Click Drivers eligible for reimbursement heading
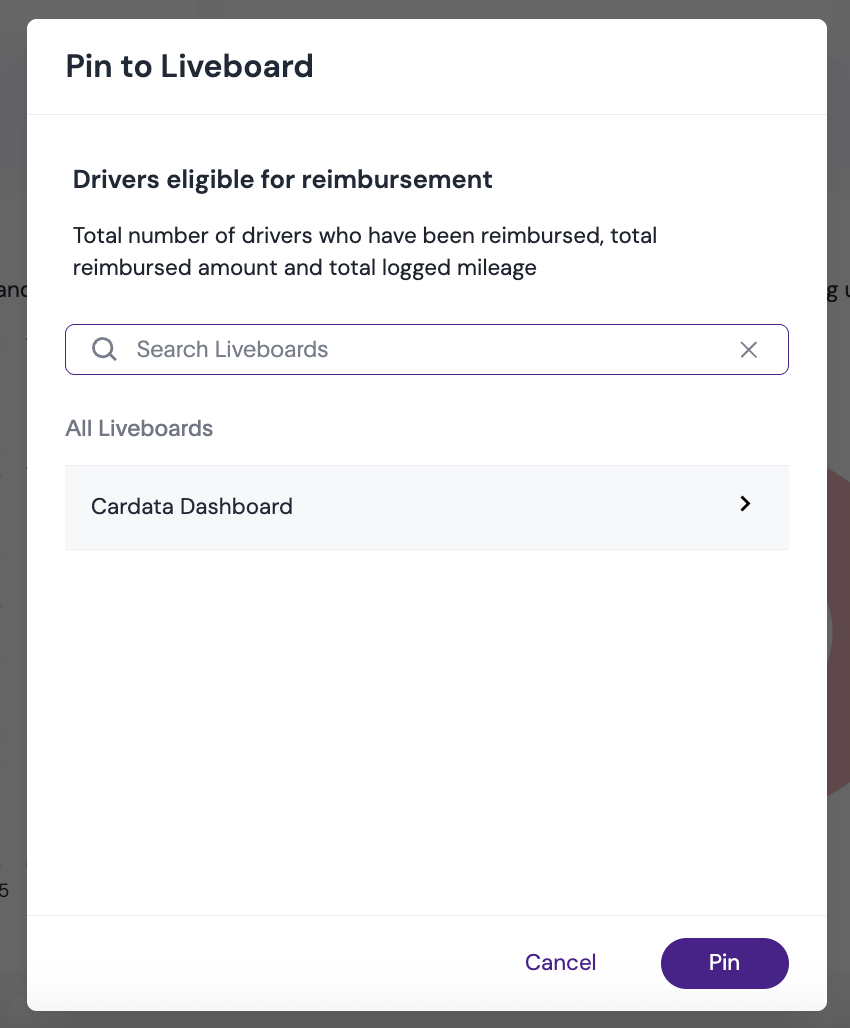 click(x=282, y=180)
